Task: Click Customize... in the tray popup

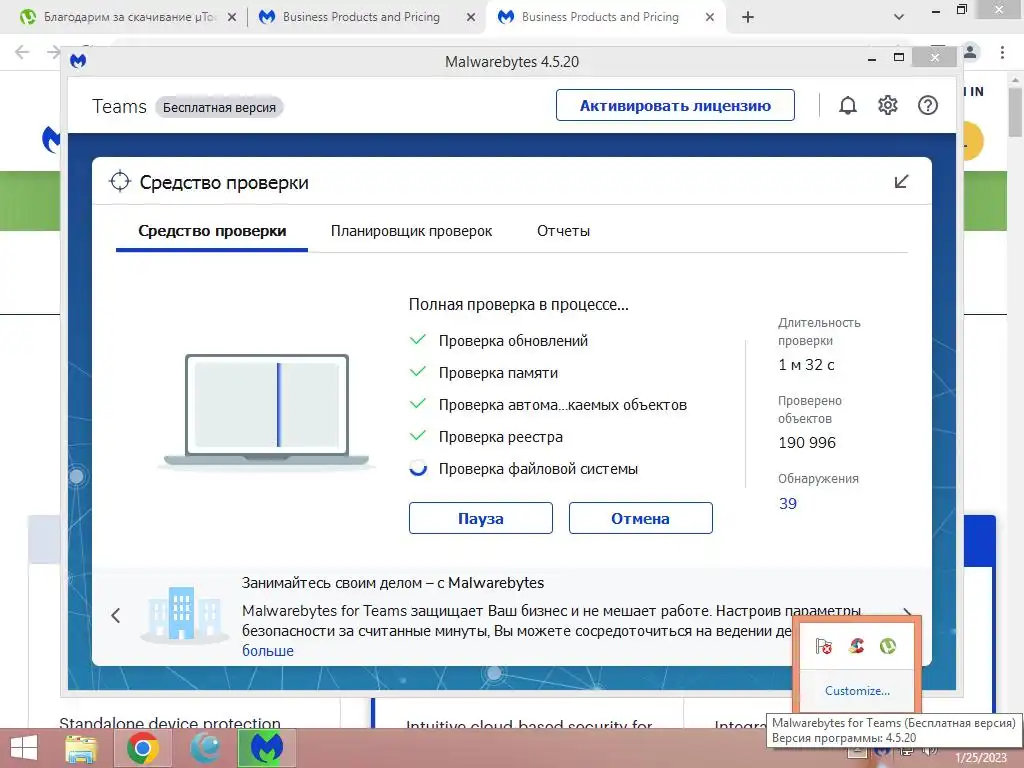Action: [x=857, y=691]
